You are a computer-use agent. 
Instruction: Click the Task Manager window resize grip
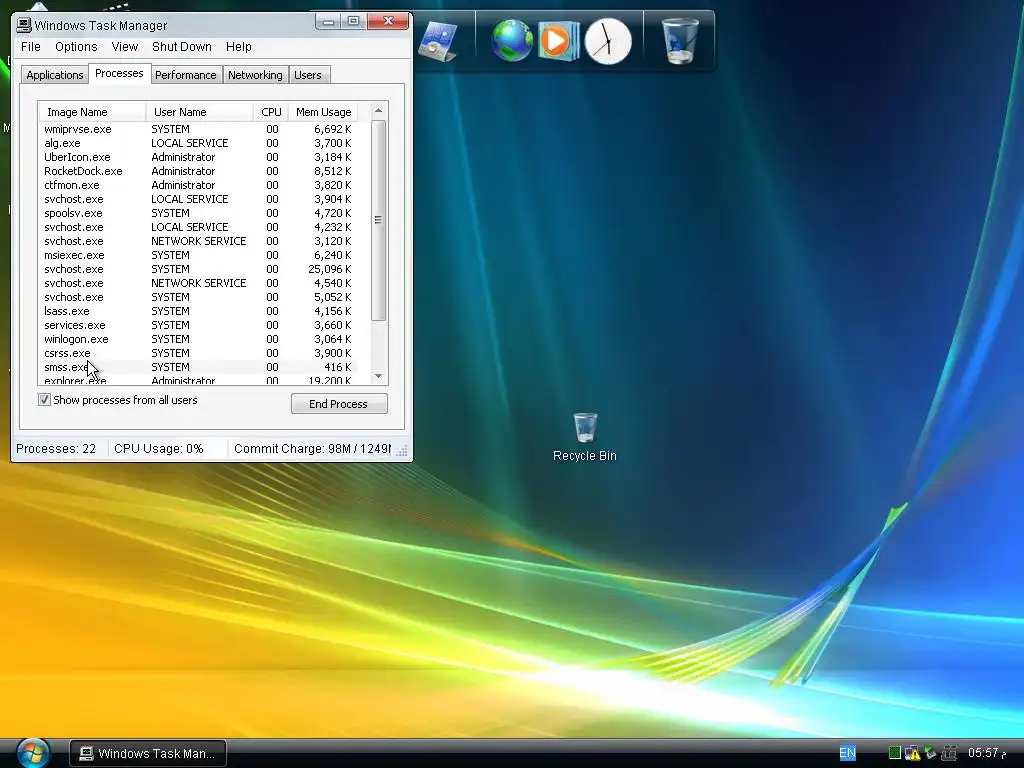402,451
